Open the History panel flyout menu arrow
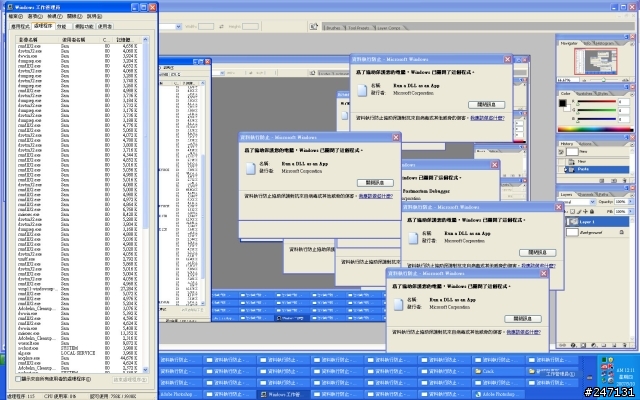Screen dimensions: 640x400 [633, 144]
